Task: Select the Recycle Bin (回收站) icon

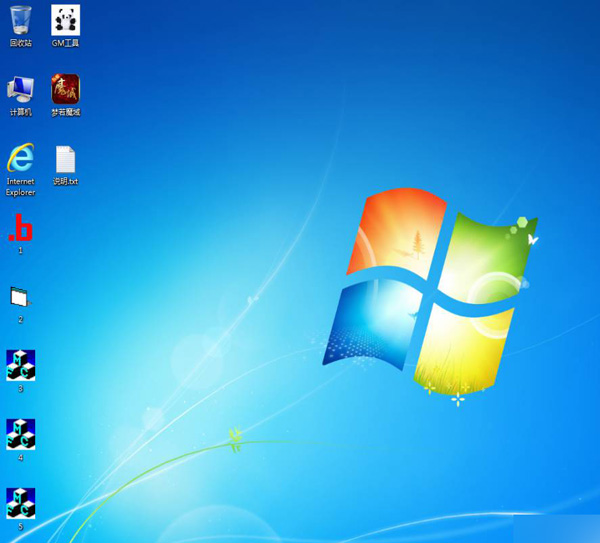Action: [20, 20]
